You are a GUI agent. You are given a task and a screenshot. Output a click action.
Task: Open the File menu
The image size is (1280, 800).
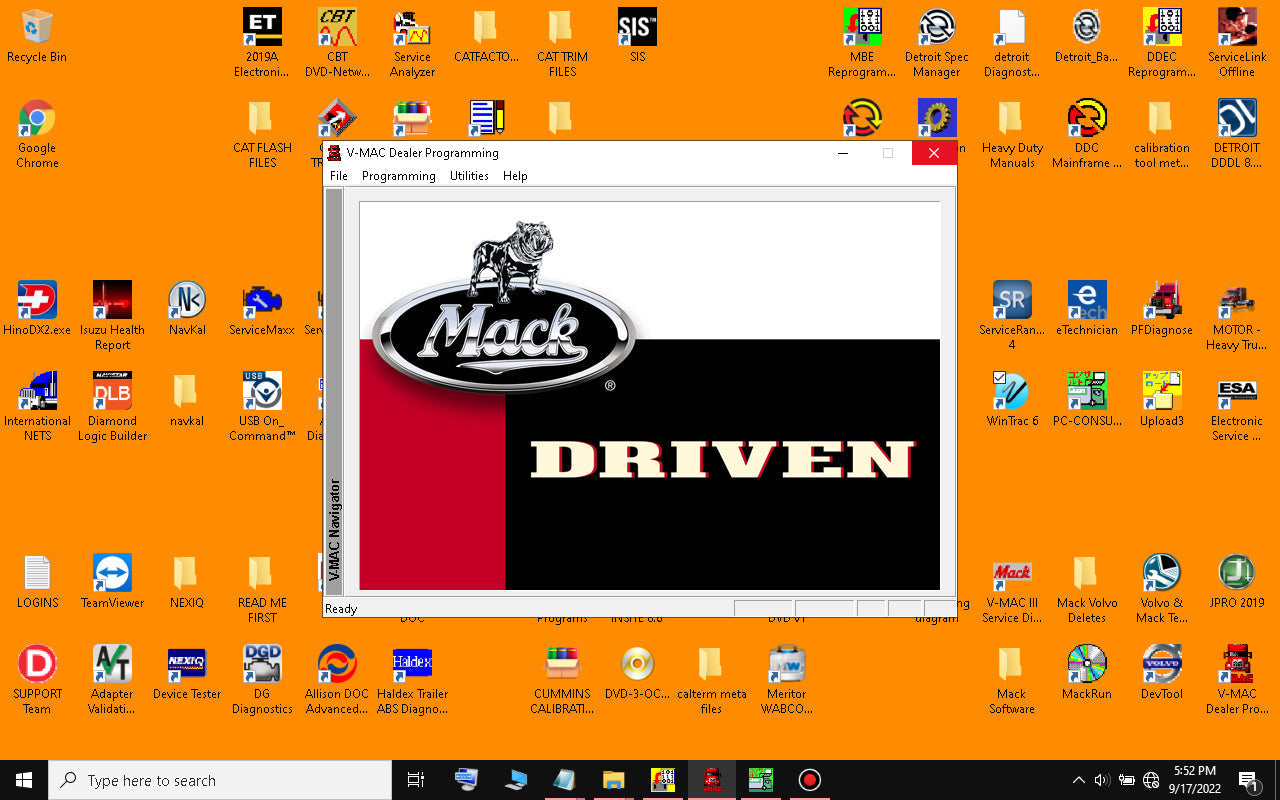(339, 176)
